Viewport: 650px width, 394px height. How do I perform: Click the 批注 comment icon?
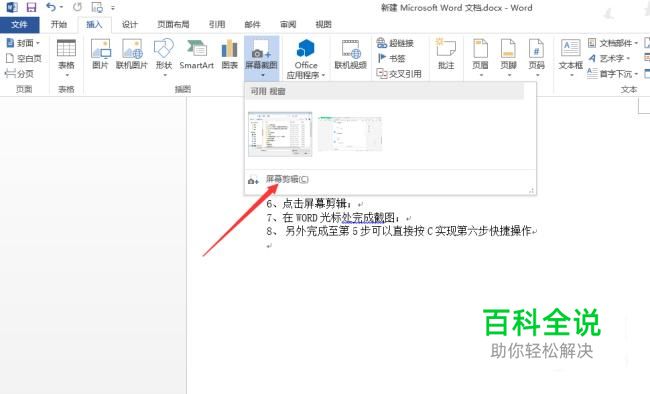(446, 54)
